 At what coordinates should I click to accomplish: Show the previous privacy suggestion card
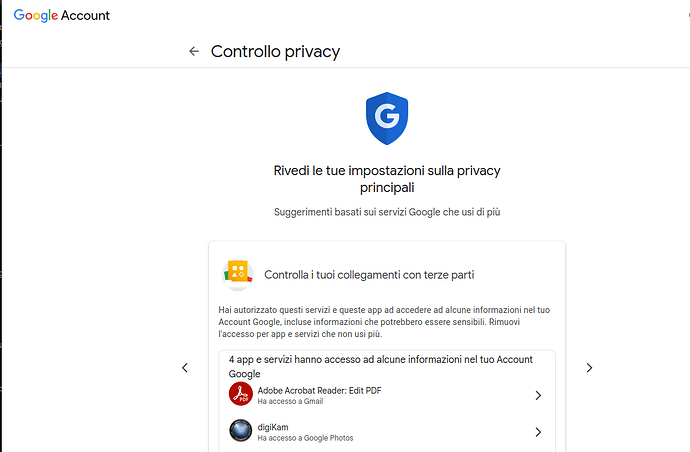tap(185, 367)
